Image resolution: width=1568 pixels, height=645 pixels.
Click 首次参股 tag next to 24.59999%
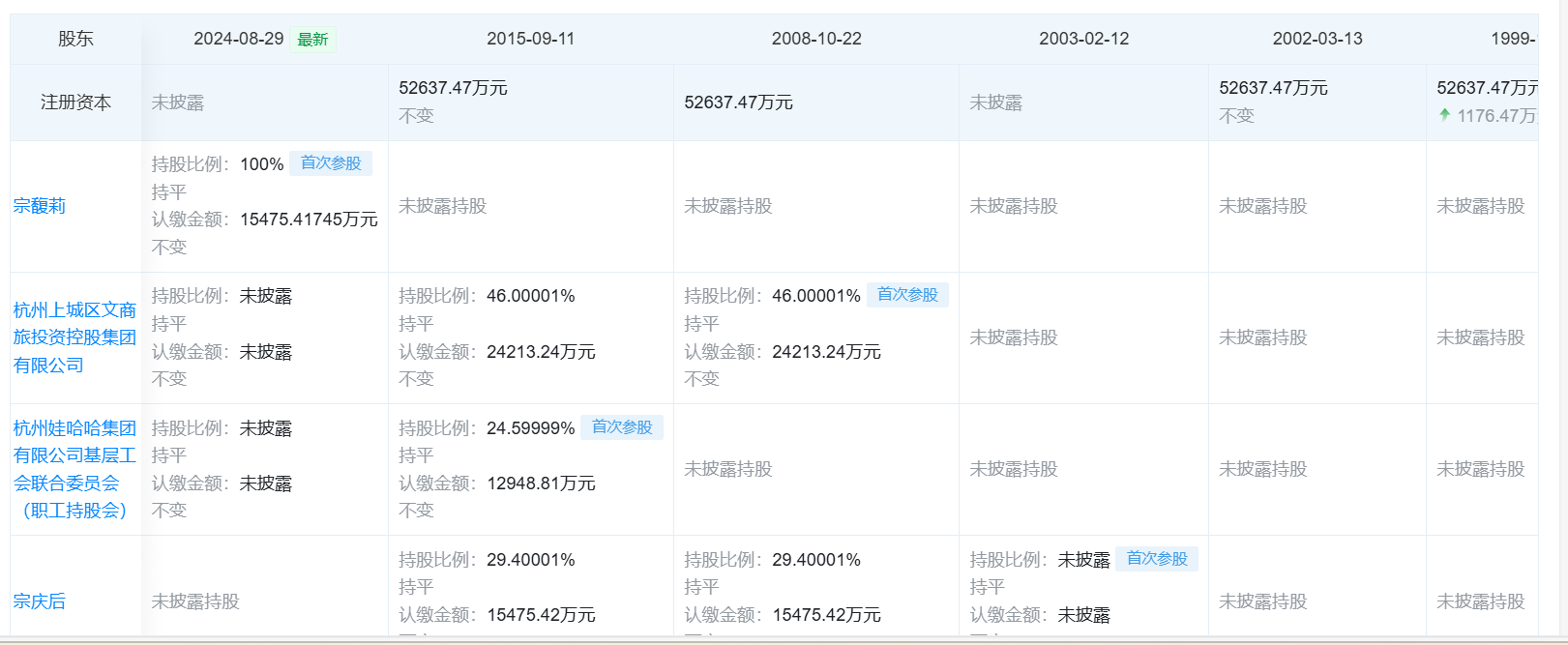[x=622, y=427]
